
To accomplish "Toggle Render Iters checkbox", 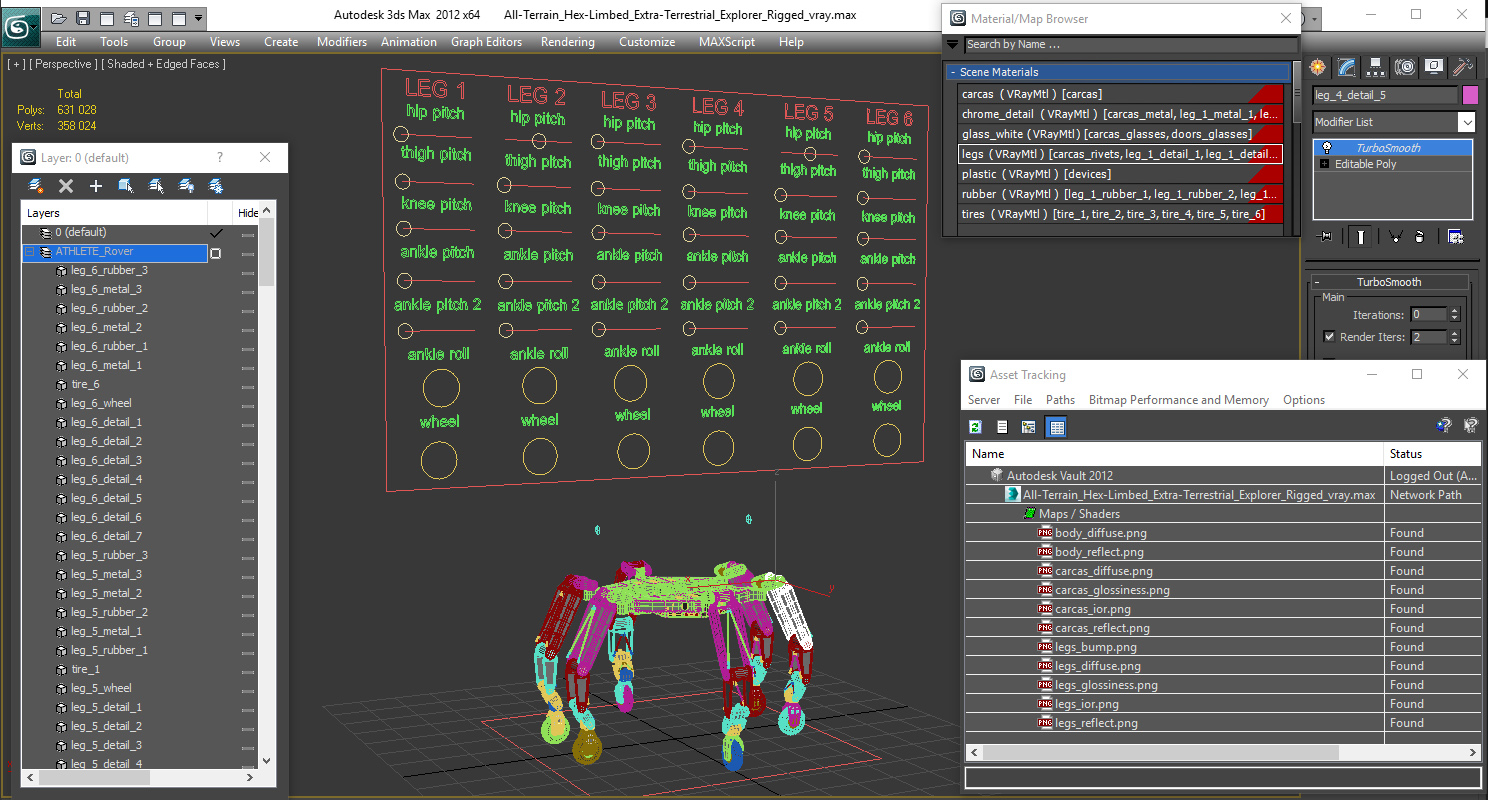I will (x=1328, y=337).
